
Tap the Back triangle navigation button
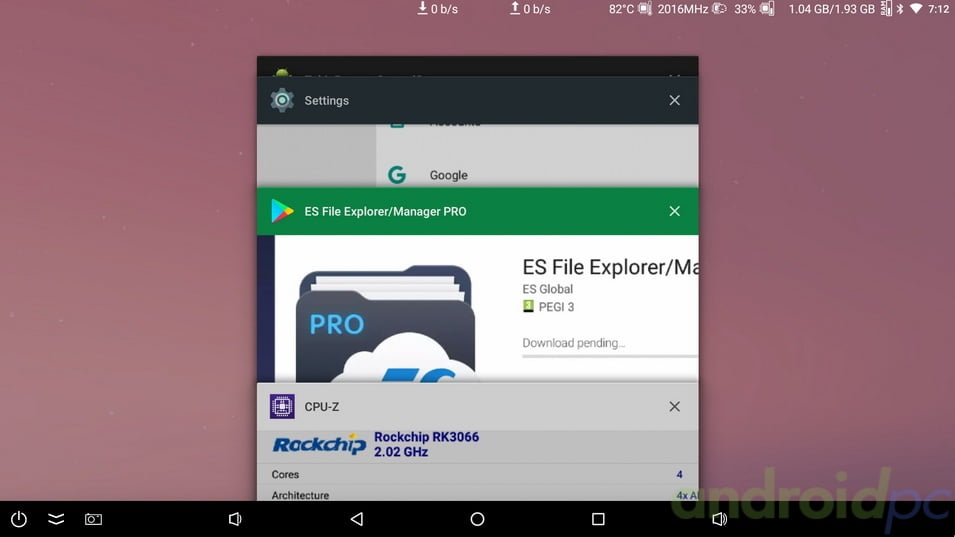pos(357,519)
